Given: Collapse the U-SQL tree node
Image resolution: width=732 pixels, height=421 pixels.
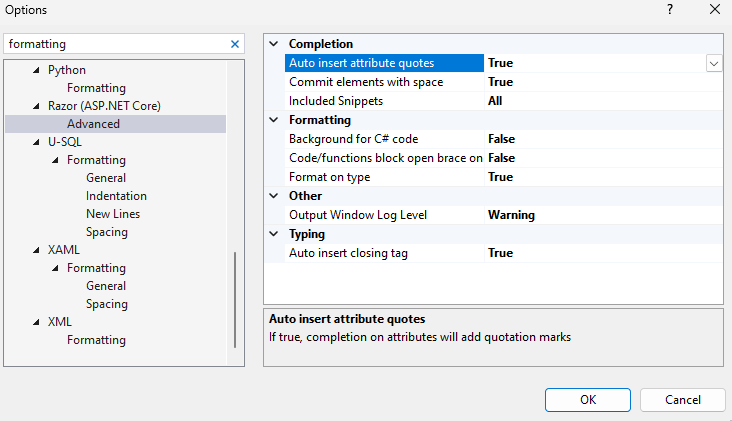Looking at the screenshot, I should click(37, 142).
